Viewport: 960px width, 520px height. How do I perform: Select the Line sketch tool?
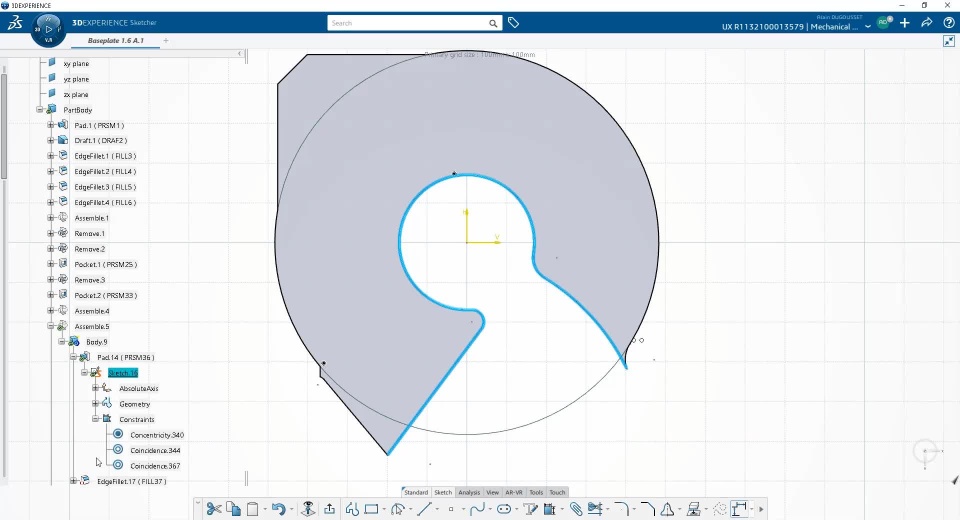tap(424, 509)
